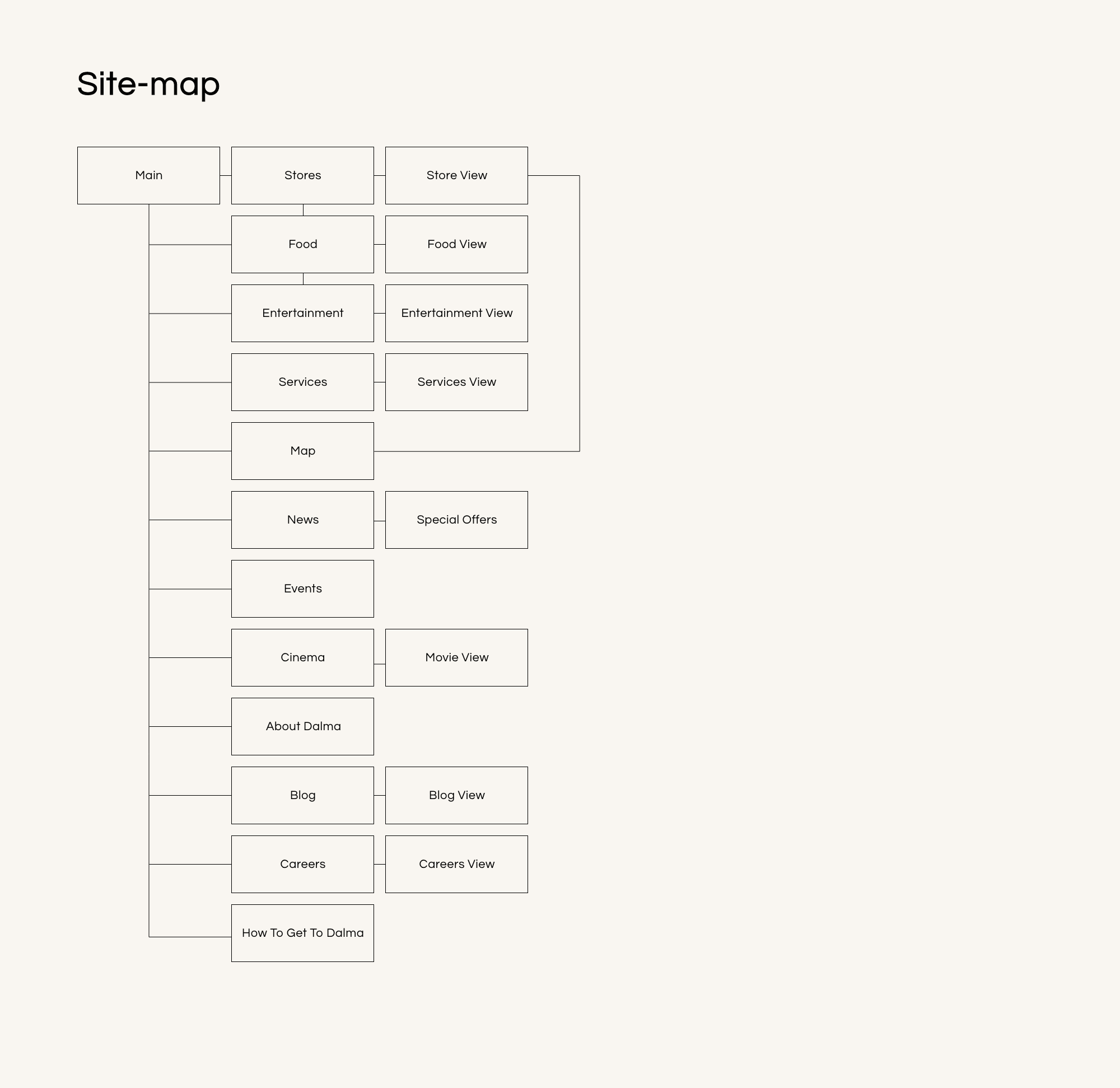The image size is (1120, 1088).
Task: Toggle Entertainment View connection
Action: pos(382,314)
